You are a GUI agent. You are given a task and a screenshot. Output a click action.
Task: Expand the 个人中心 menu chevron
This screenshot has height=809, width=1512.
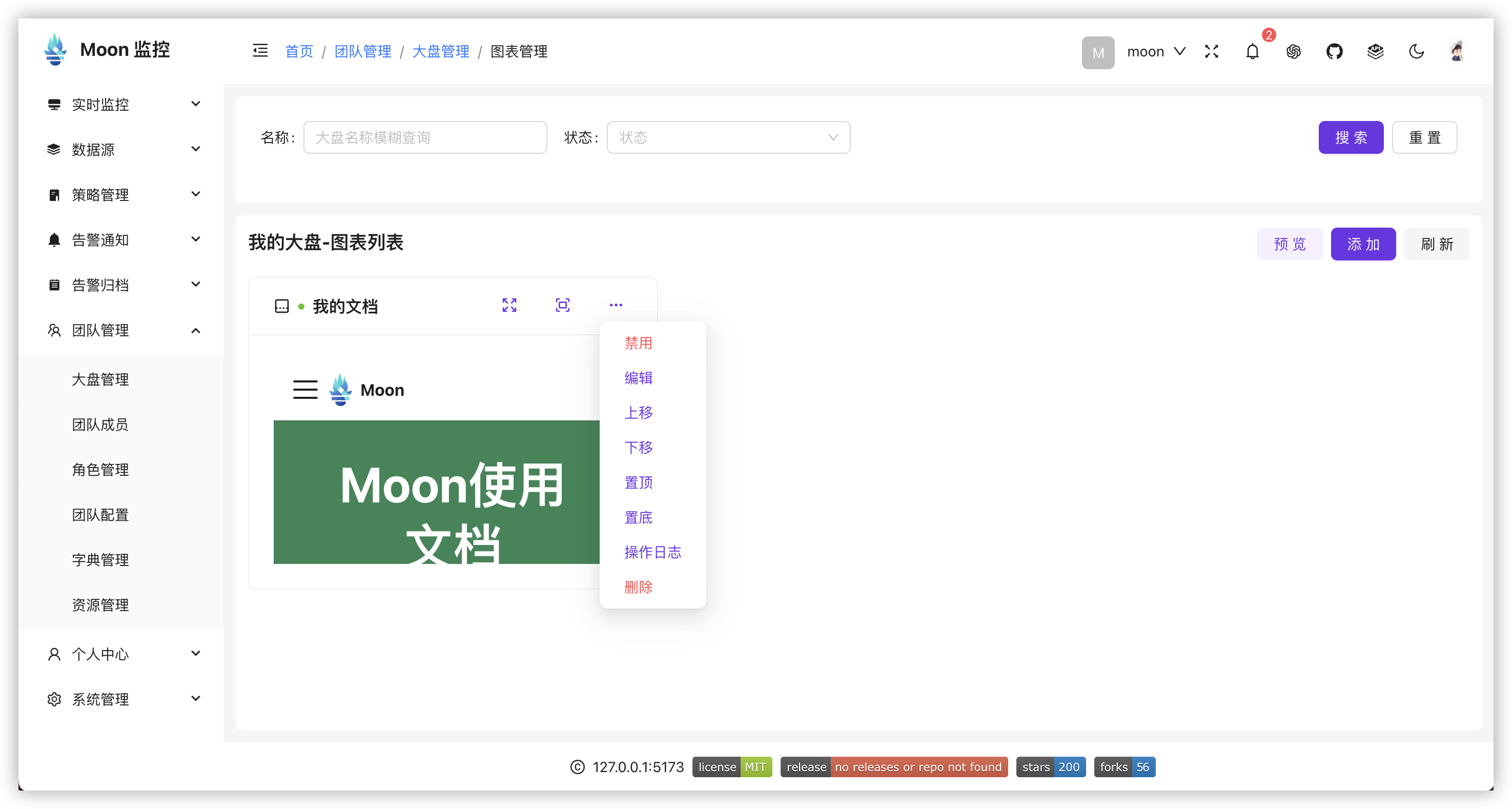point(196,653)
